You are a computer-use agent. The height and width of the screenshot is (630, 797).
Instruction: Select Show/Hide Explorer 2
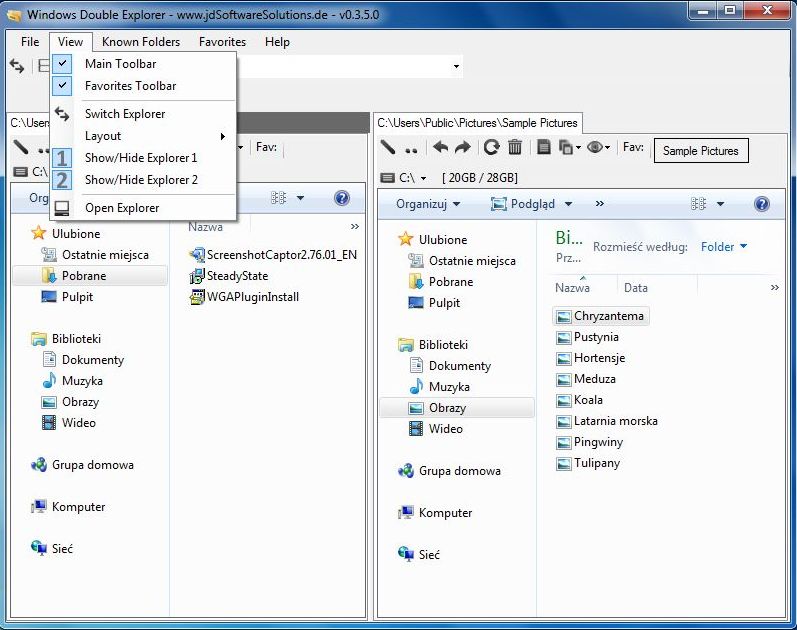(143, 179)
